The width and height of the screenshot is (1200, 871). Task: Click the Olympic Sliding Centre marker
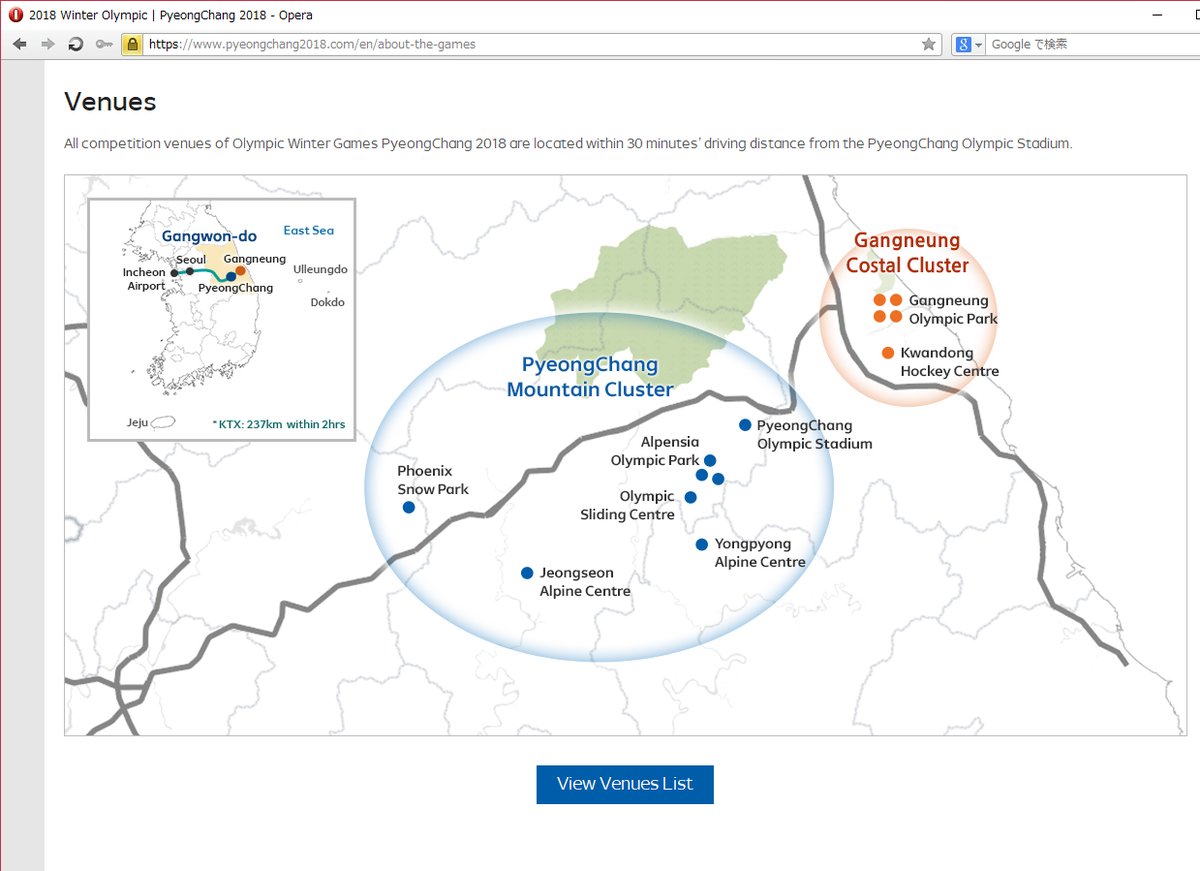point(690,497)
